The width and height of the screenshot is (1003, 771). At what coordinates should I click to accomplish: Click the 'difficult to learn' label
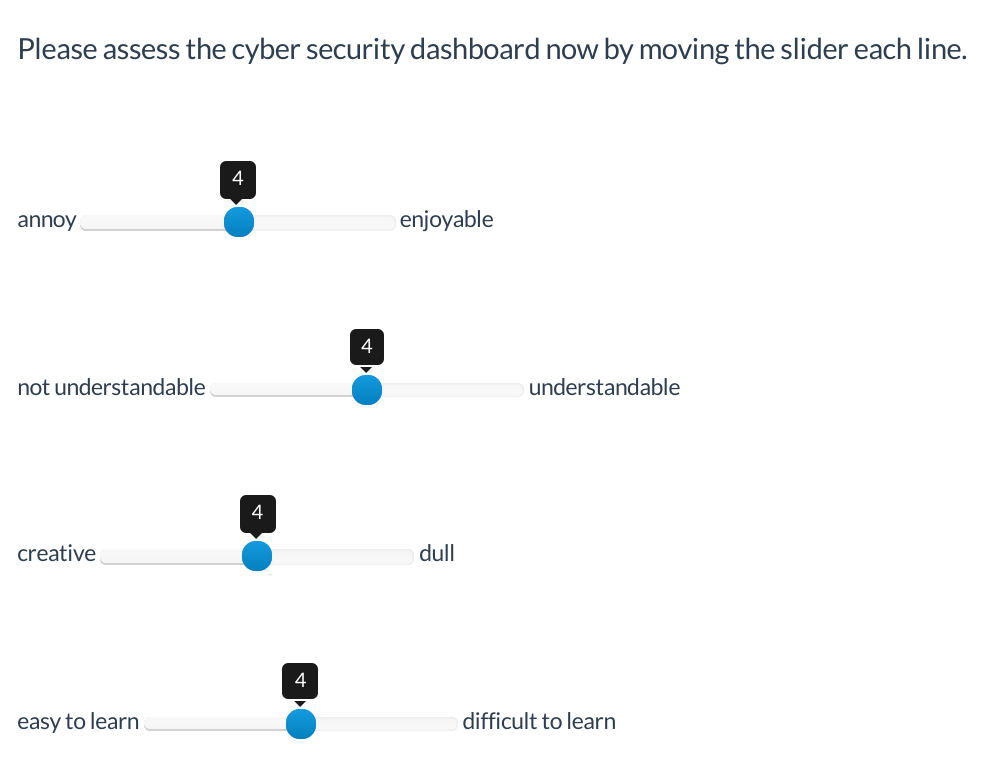point(539,721)
